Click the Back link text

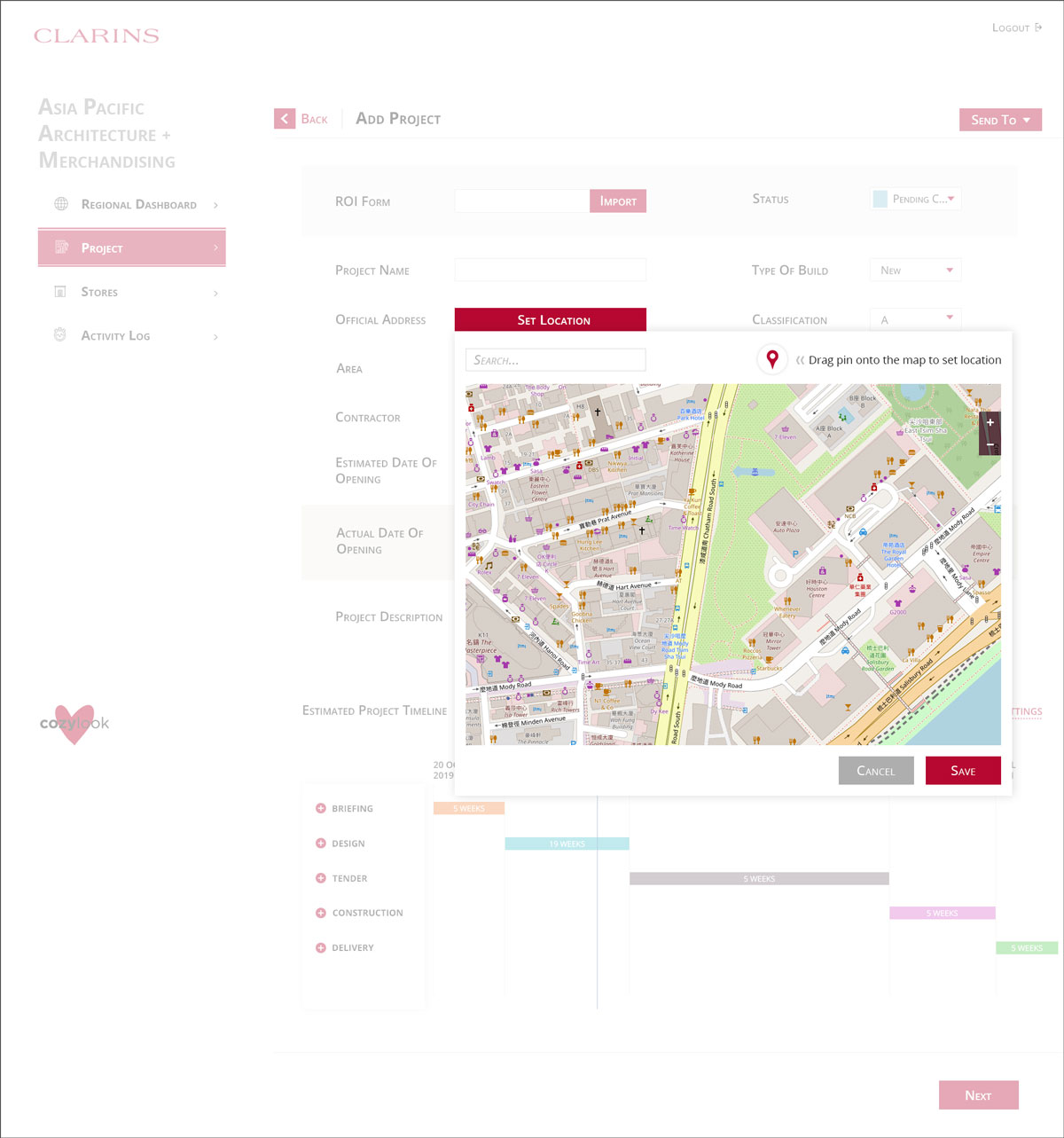pyautogui.click(x=314, y=119)
